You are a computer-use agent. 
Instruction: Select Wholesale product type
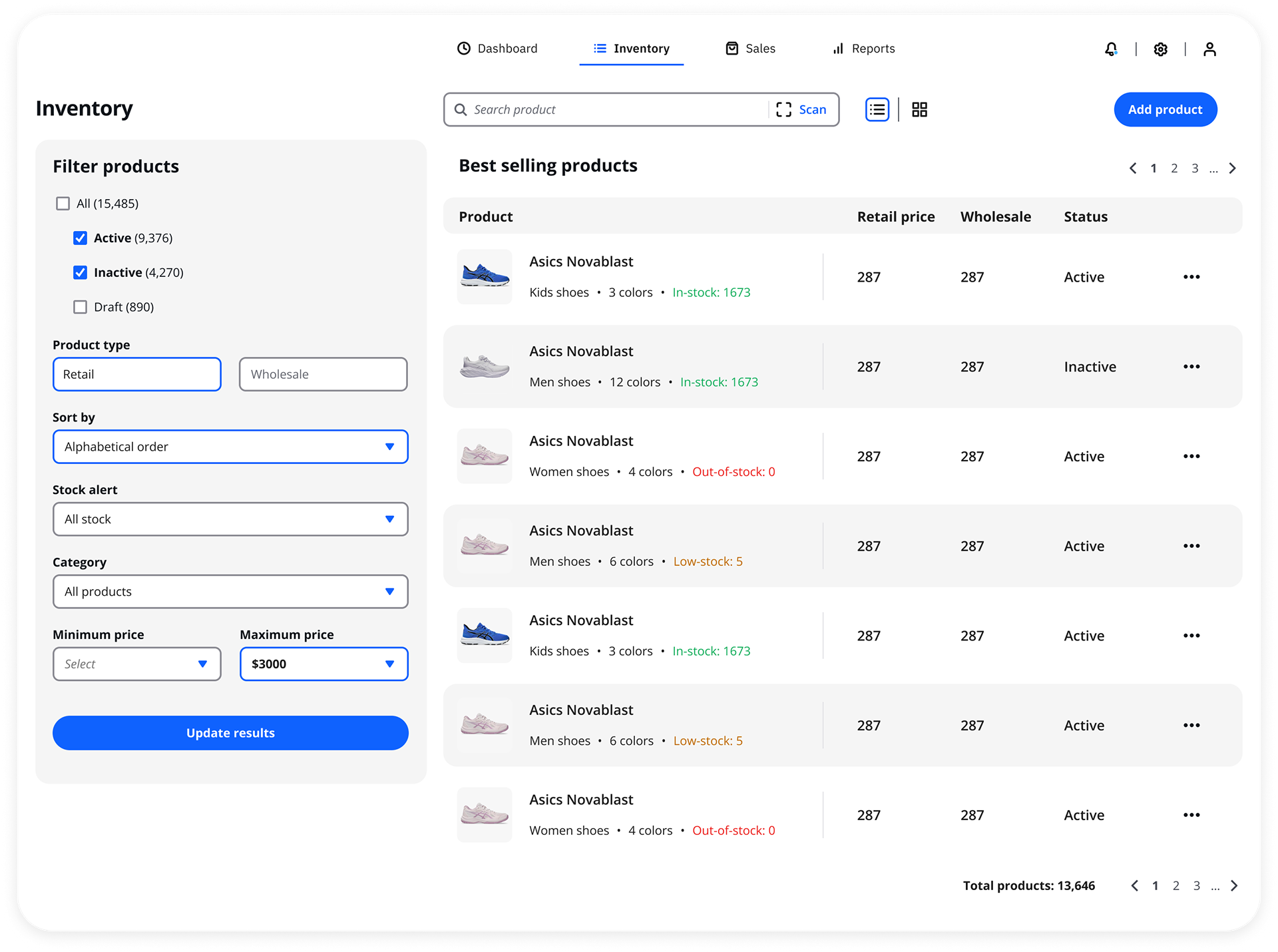tap(323, 374)
